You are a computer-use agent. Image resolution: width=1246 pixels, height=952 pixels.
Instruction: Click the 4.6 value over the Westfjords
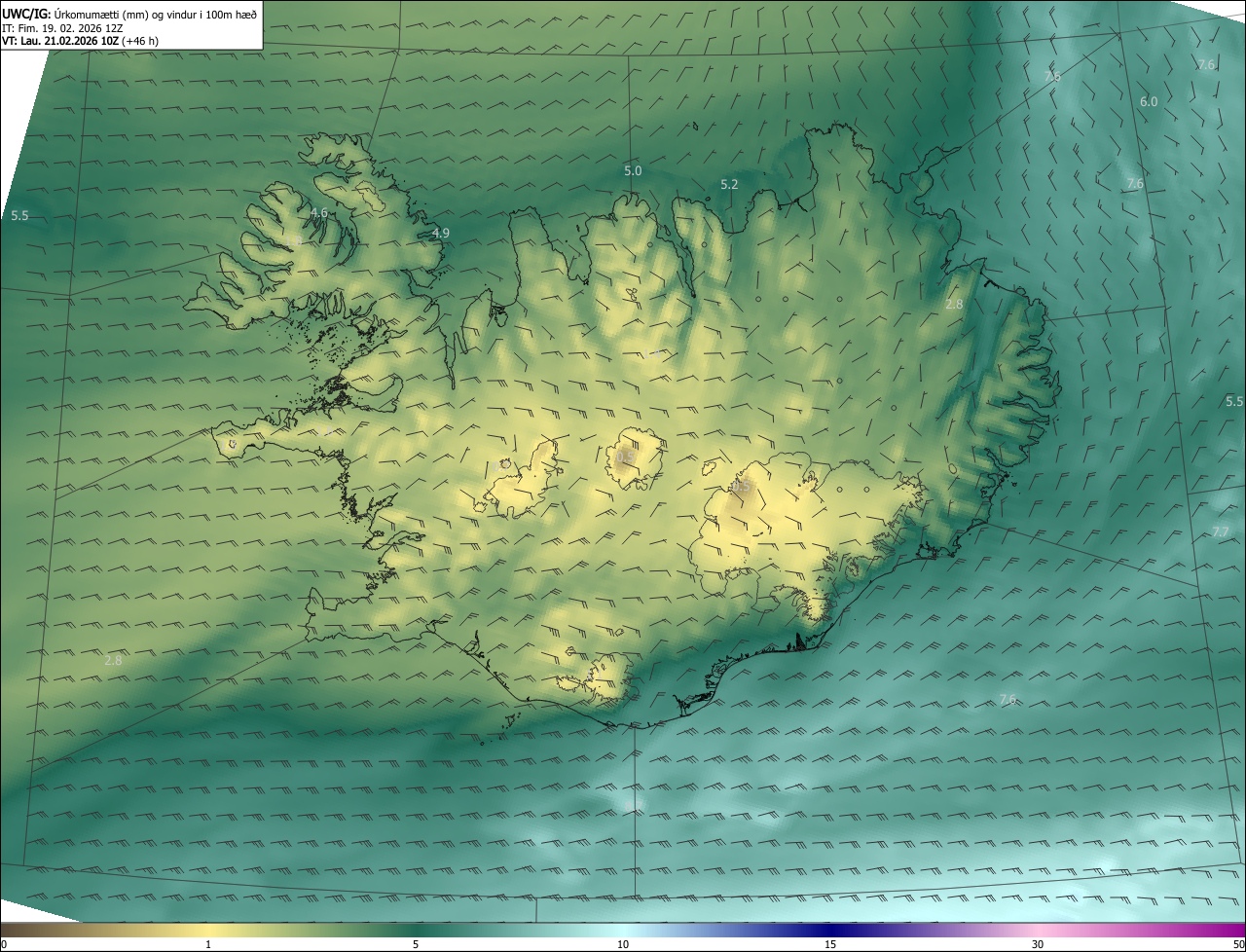pyautogui.click(x=318, y=213)
